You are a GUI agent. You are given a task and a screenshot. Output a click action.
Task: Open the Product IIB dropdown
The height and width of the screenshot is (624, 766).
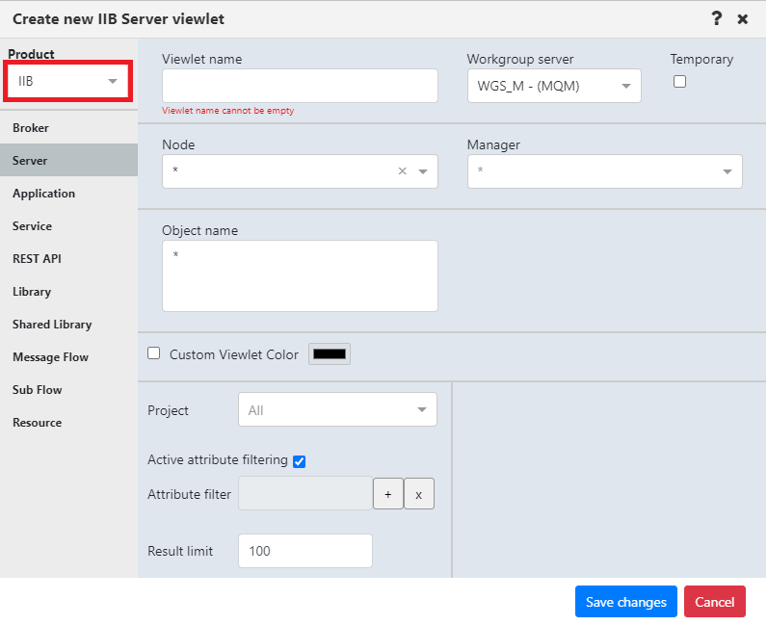(68, 81)
